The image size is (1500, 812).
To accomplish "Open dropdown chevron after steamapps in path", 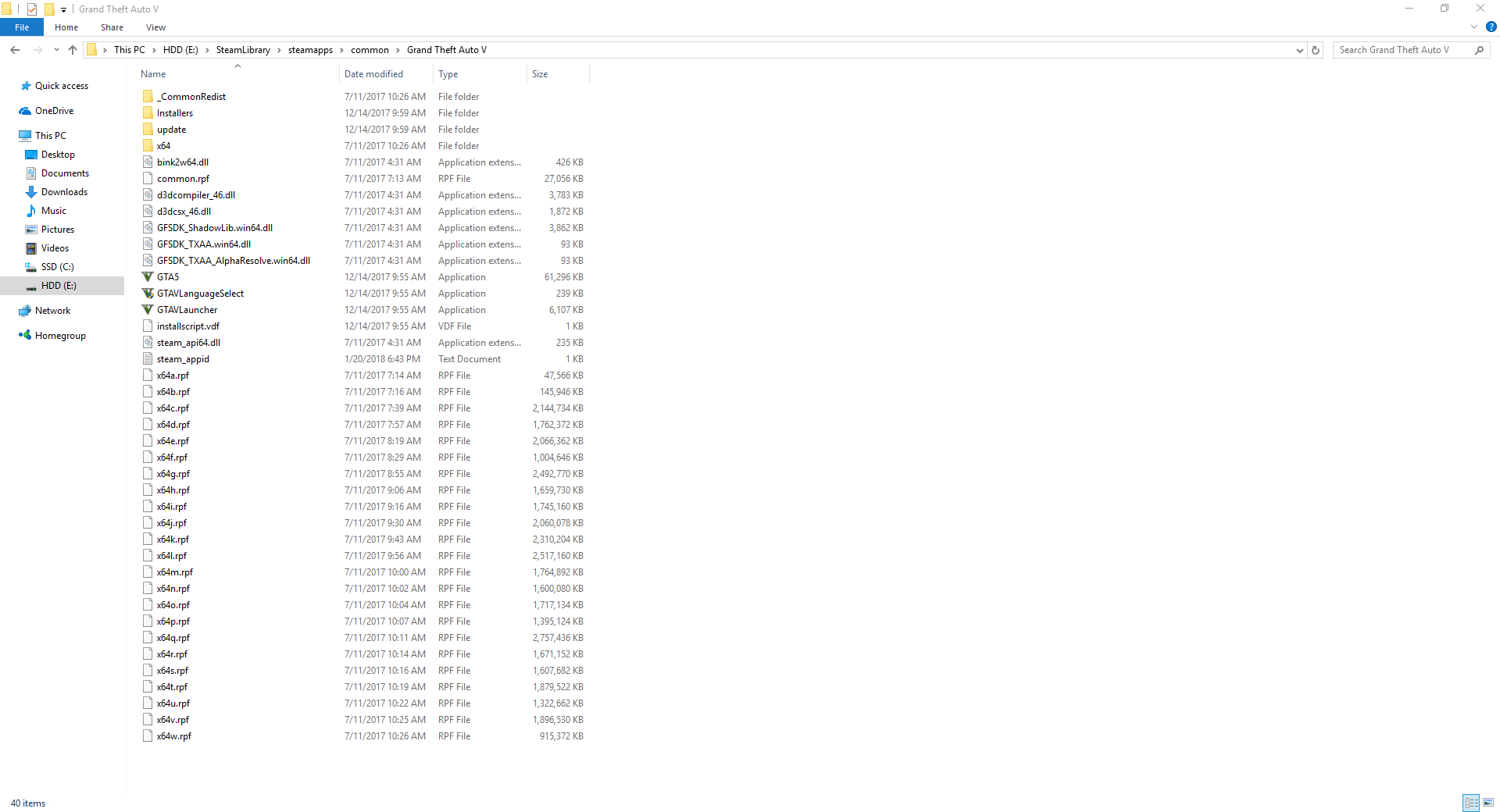I will click(x=341, y=50).
